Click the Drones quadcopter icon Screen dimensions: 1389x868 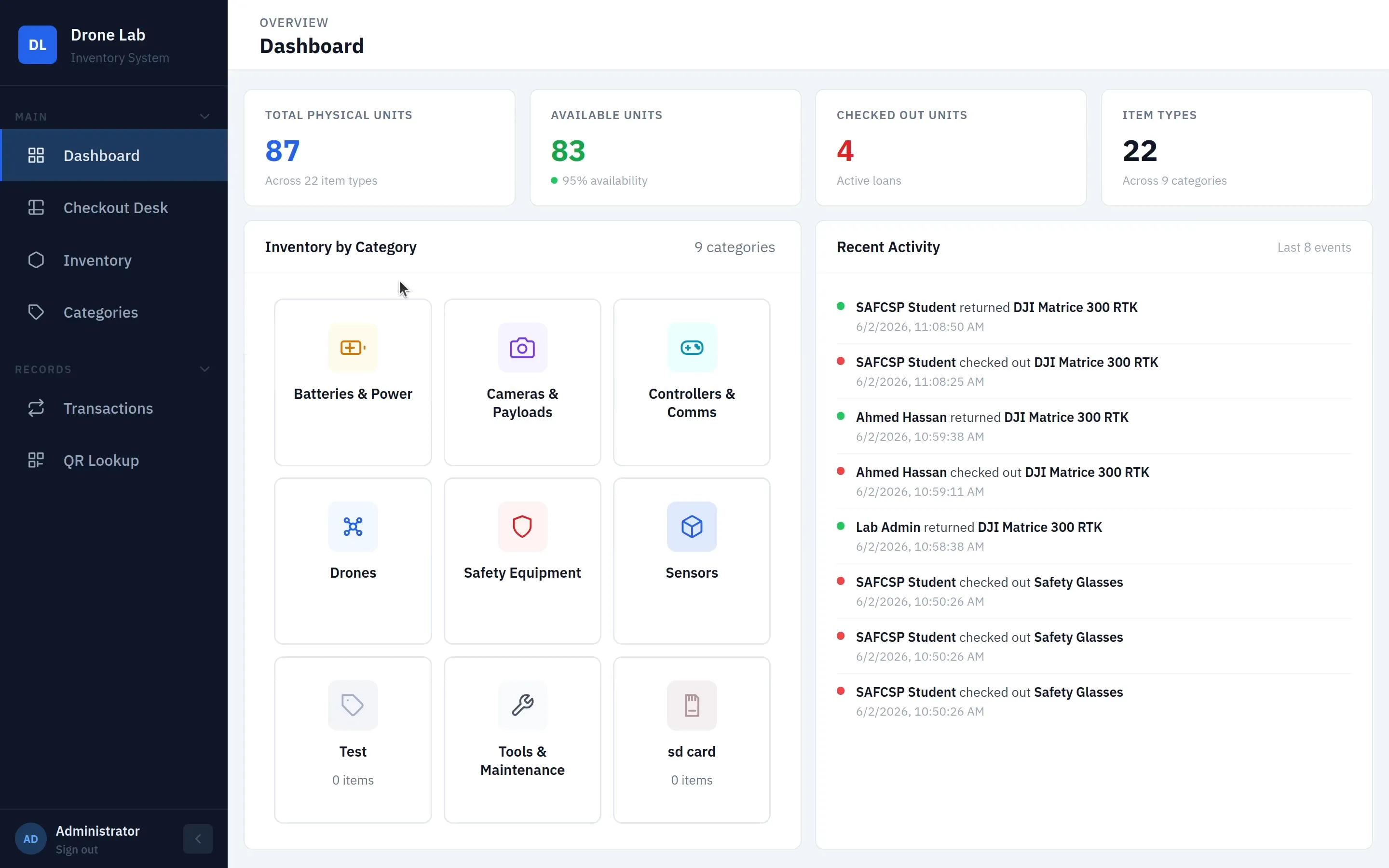click(x=353, y=527)
